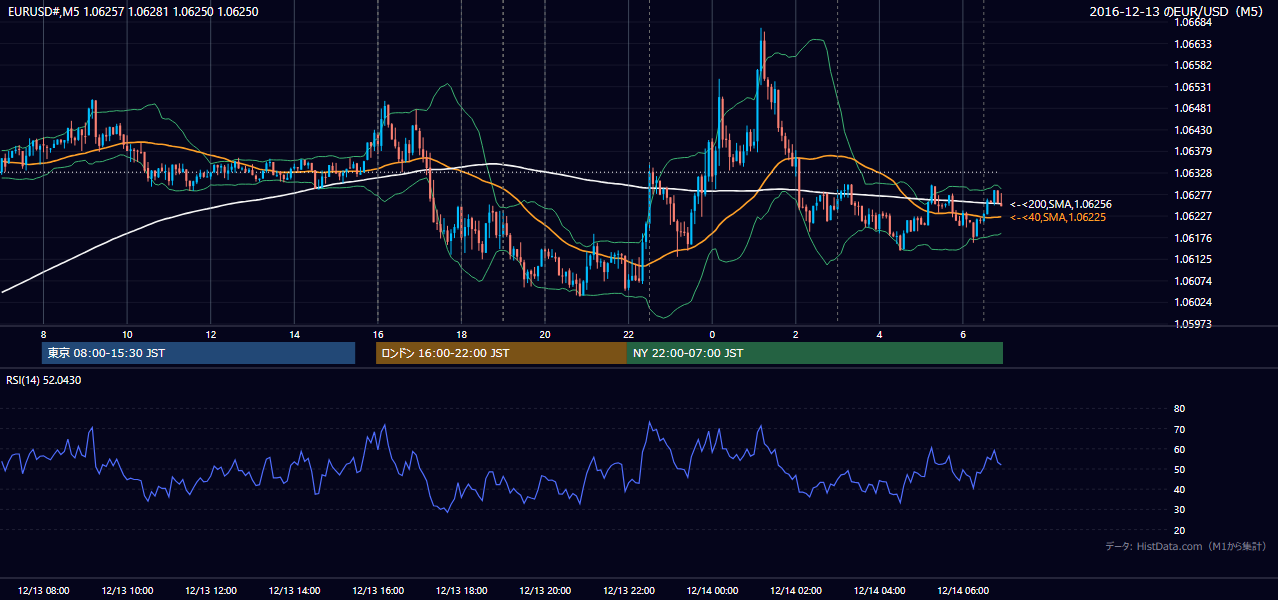Click hour label 4 under the price chart
The height and width of the screenshot is (600, 1278).
(879, 334)
